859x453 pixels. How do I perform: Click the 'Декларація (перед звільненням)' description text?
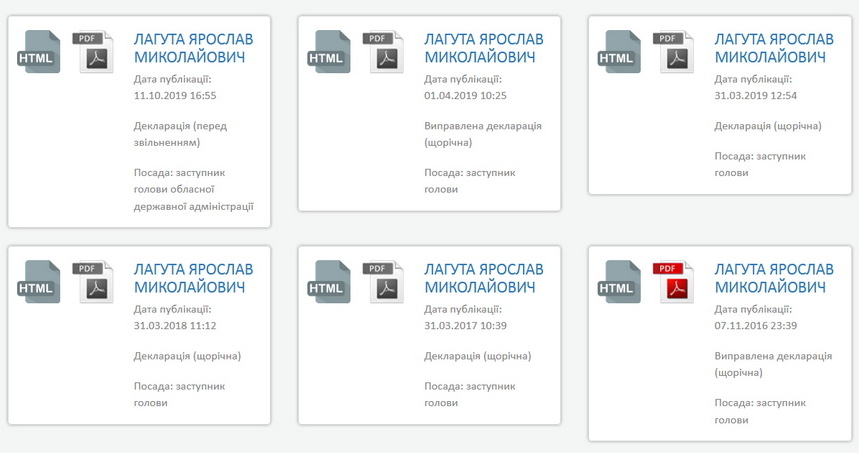tap(180, 134)
